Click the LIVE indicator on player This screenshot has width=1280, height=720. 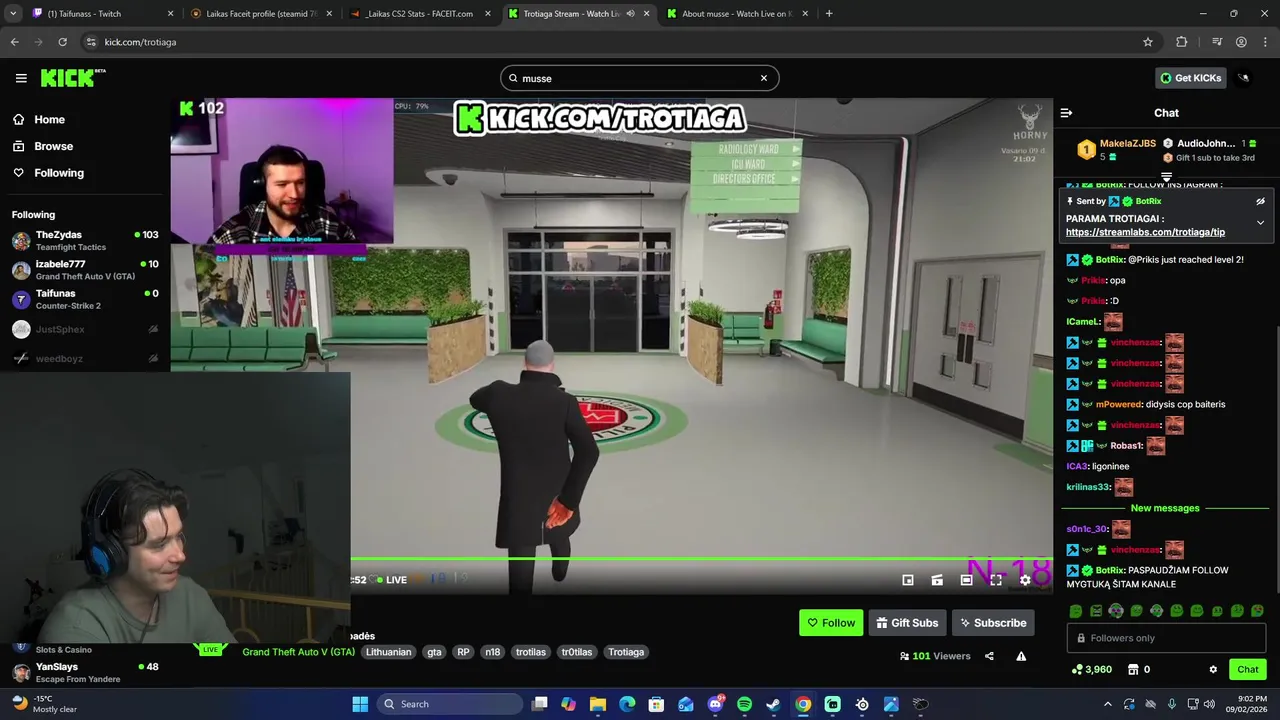click(391, 580)
